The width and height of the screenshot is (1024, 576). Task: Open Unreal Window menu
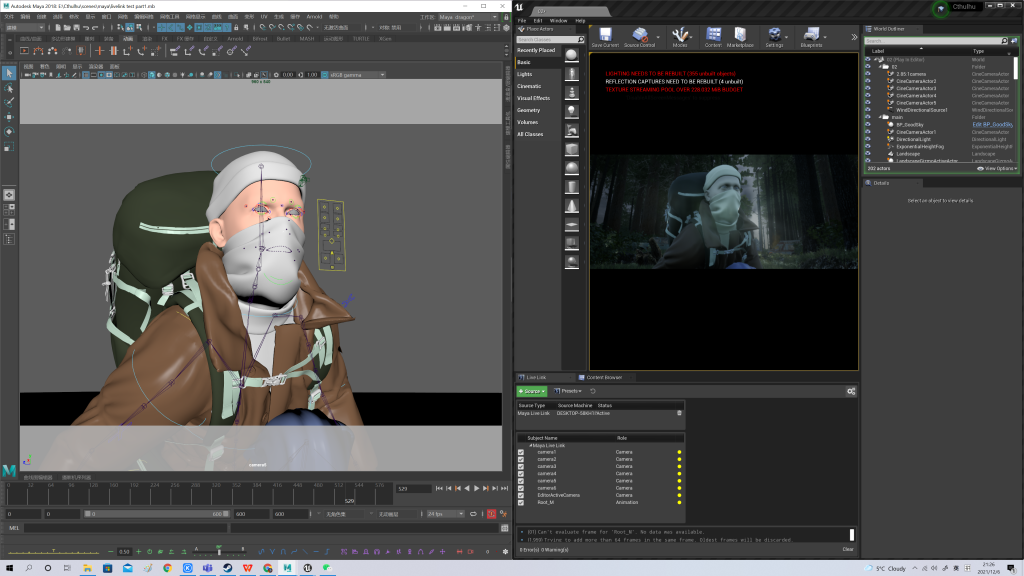(x=558, y=20)
